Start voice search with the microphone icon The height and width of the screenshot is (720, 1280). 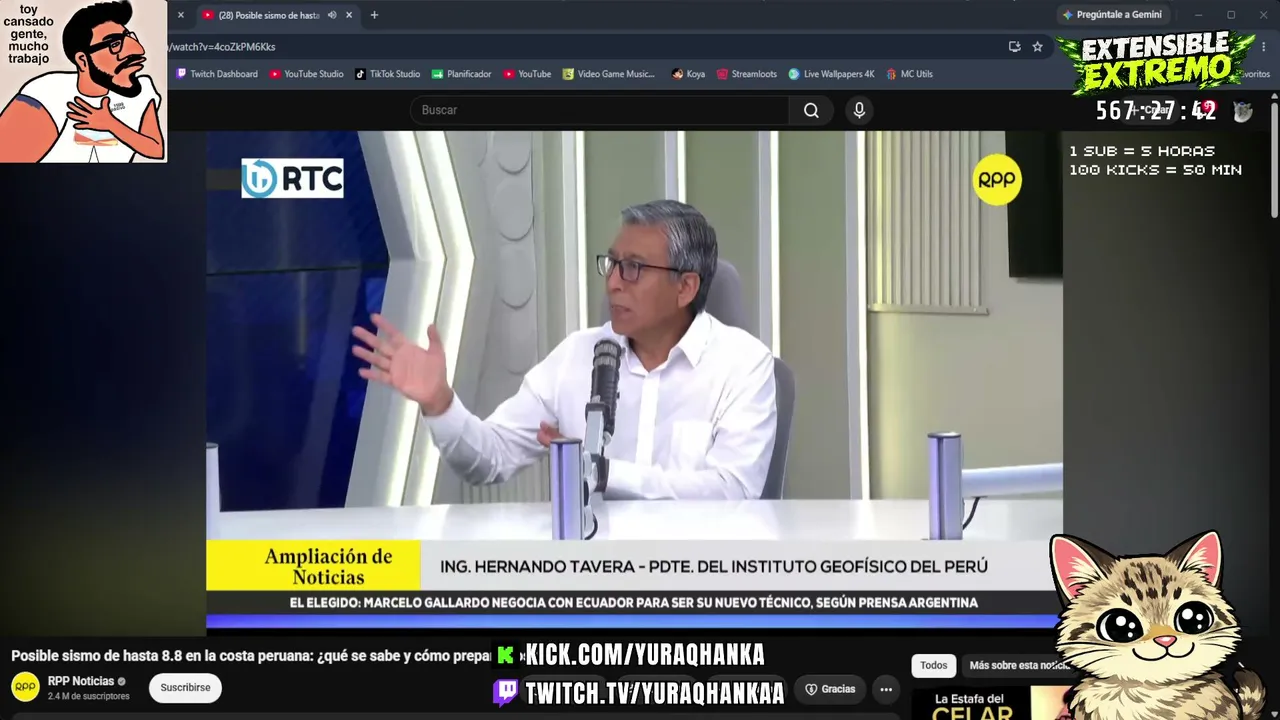(x=859, y=110)
